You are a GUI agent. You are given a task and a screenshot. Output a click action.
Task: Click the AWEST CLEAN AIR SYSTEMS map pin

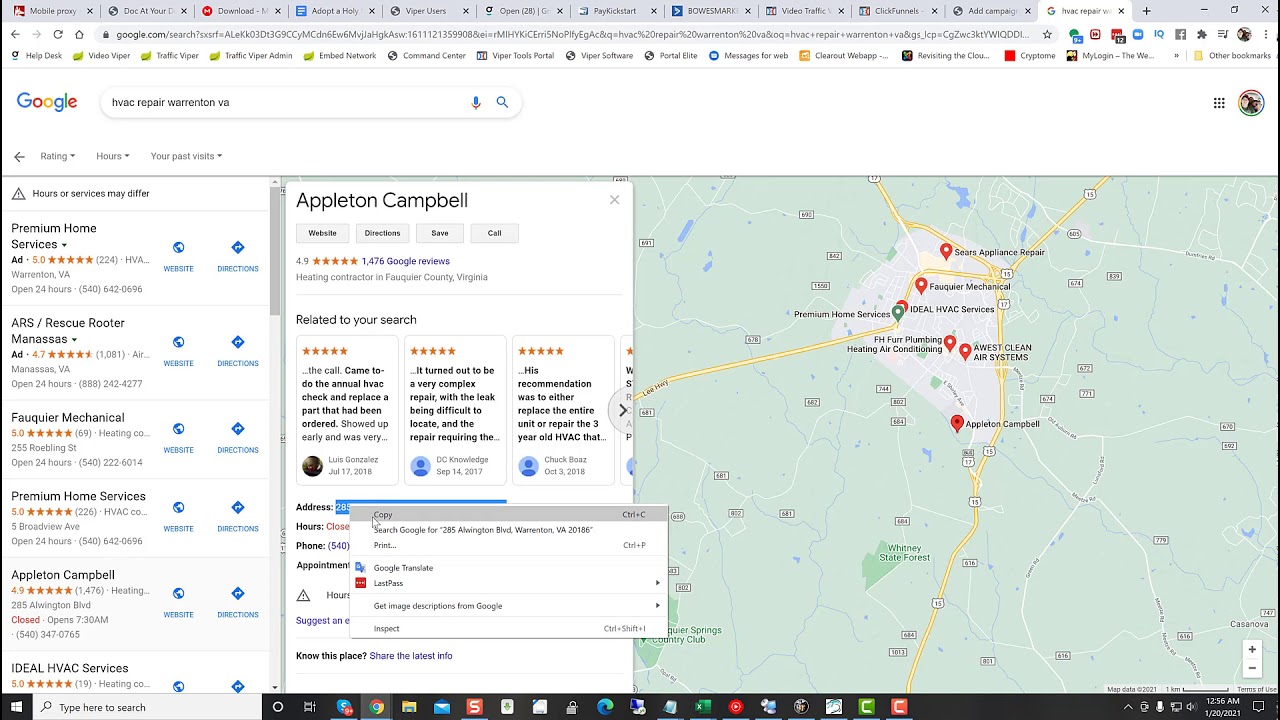965,352
